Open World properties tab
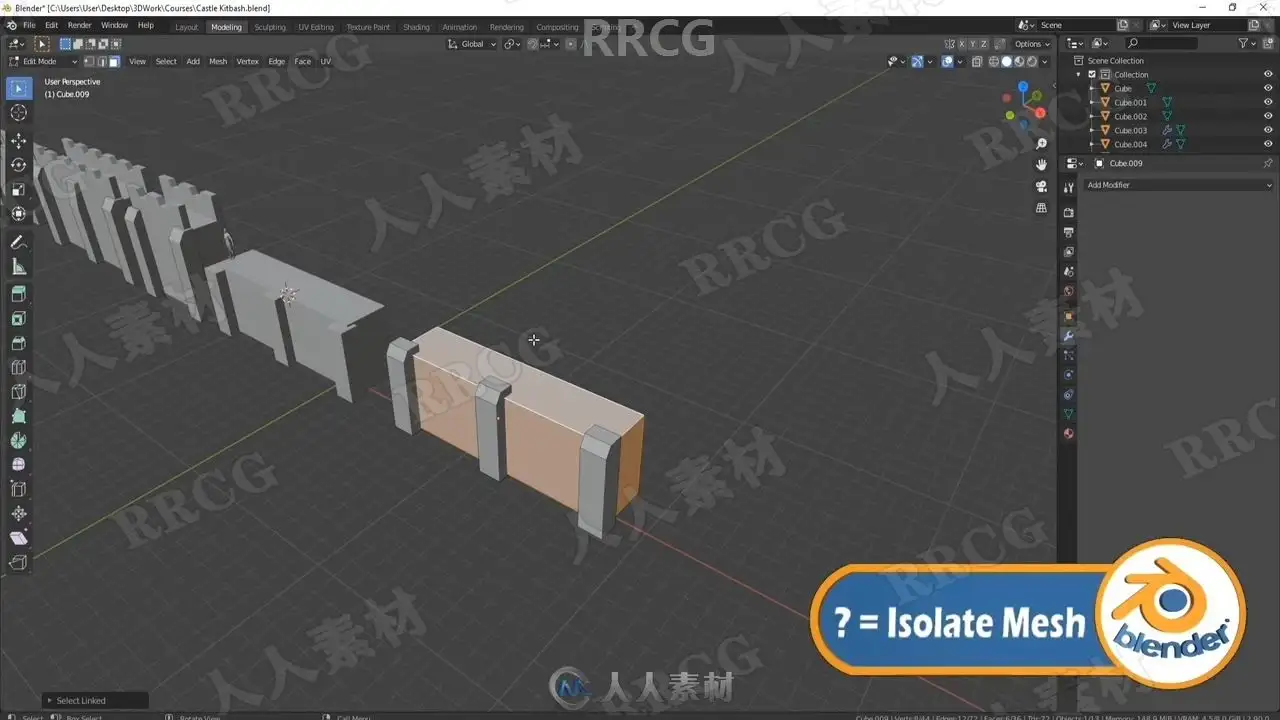The image size is (1280, 720). pos(1068,292)
